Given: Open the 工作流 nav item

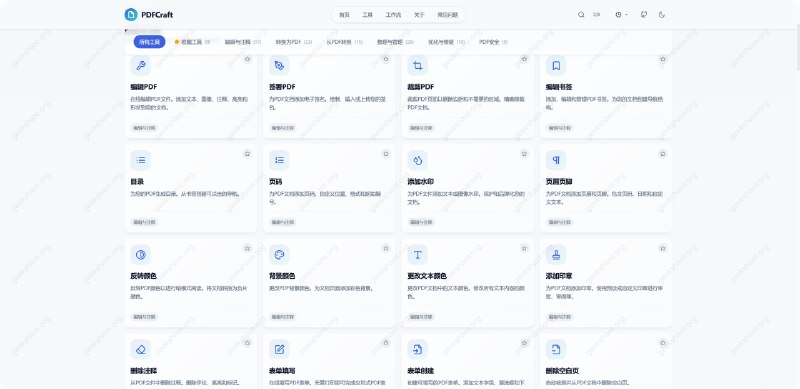Looking at the screenshot, I should tap(393, 15).
